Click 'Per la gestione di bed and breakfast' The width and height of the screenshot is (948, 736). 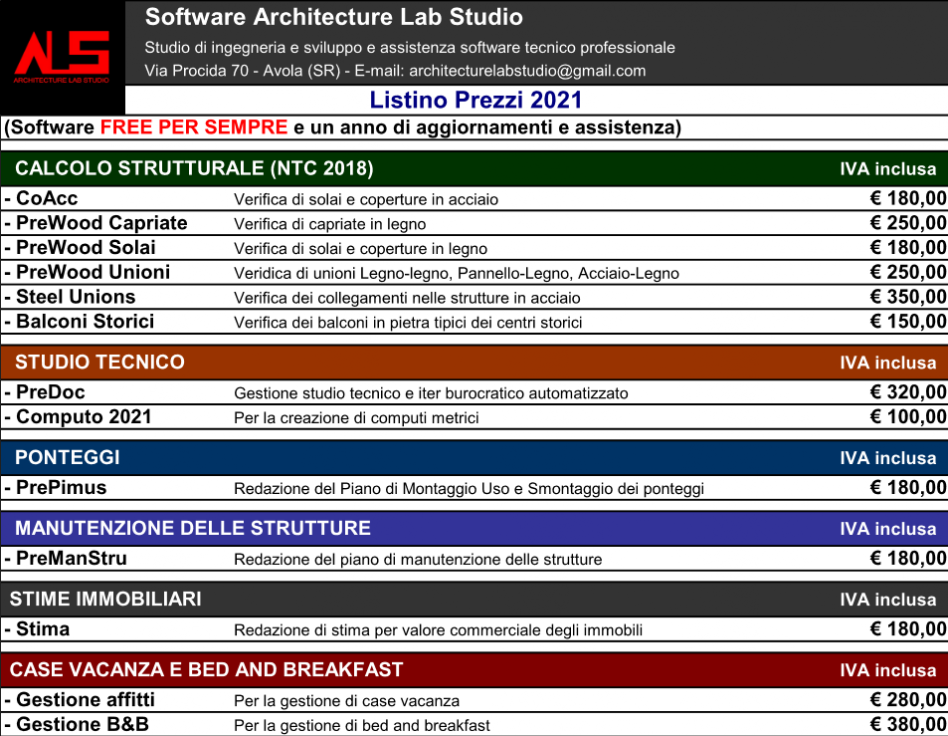362,725
